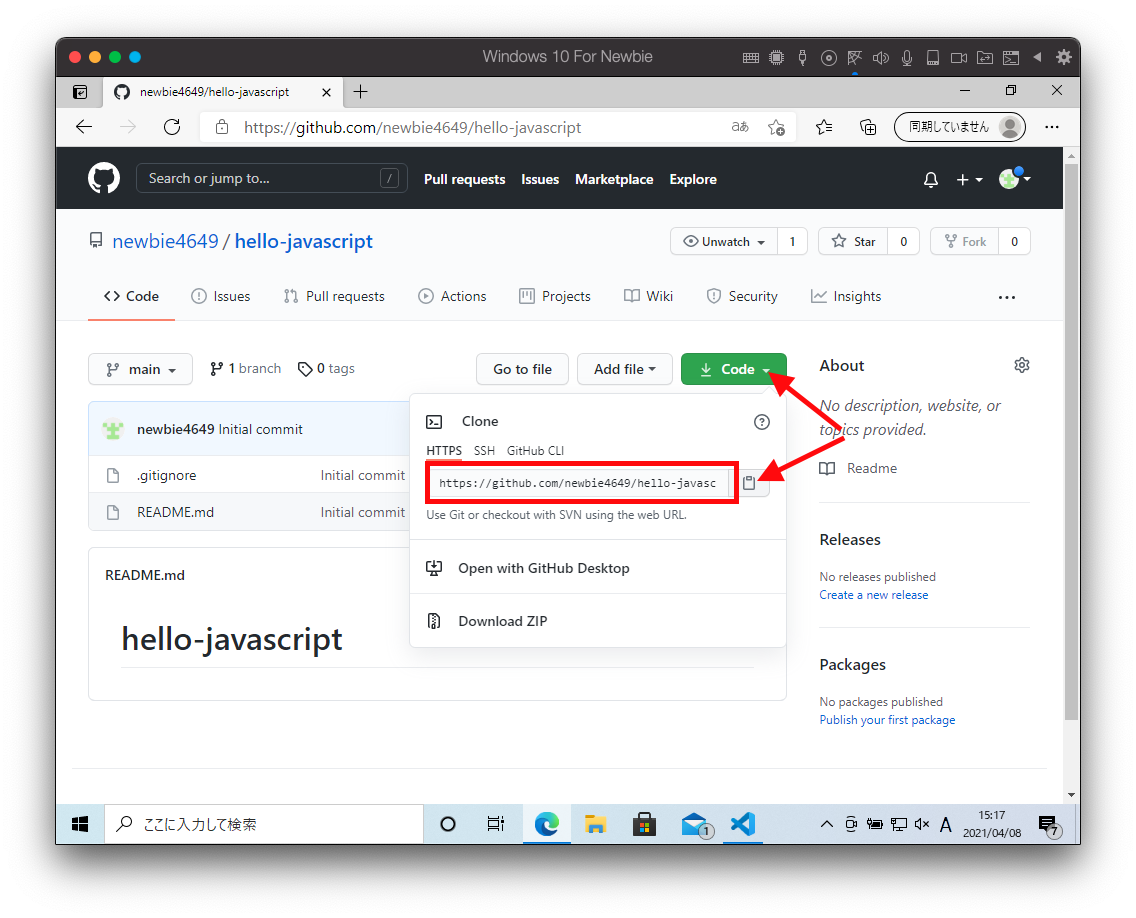Select the SSH clone option
The height and width of the screenshot is (918, 1136).
click(484, 451)
